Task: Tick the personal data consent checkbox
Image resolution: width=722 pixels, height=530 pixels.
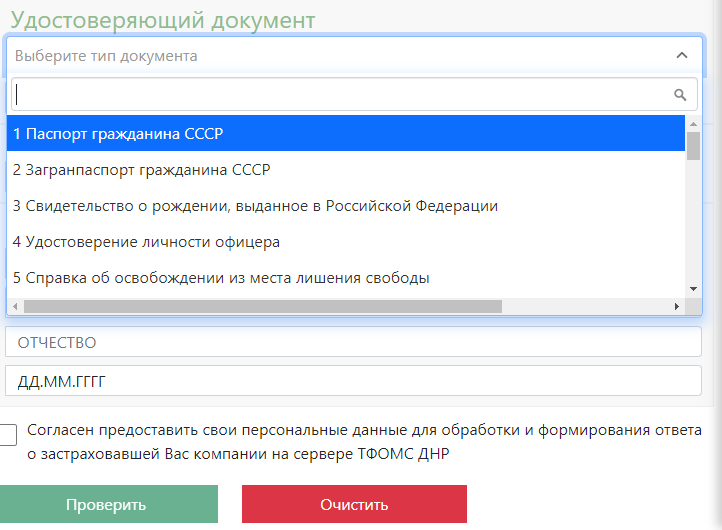Action: (7, 435)
